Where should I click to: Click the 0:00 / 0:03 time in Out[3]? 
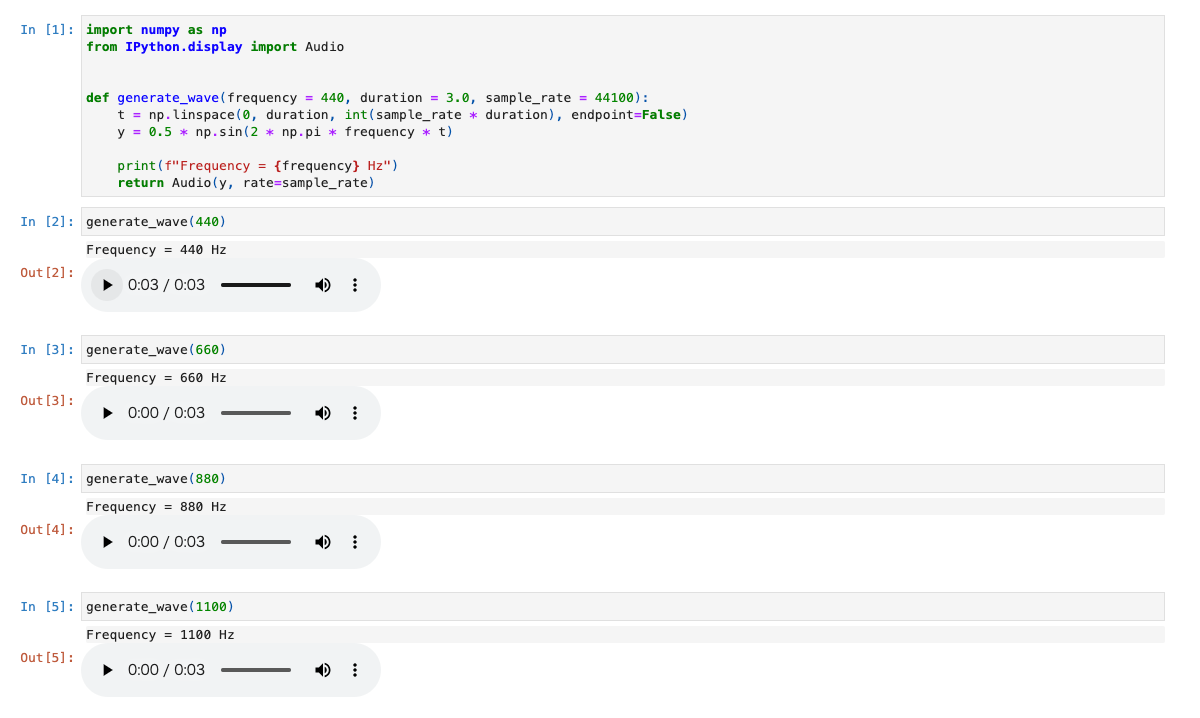pyautogui.click(x=166, y=413)
